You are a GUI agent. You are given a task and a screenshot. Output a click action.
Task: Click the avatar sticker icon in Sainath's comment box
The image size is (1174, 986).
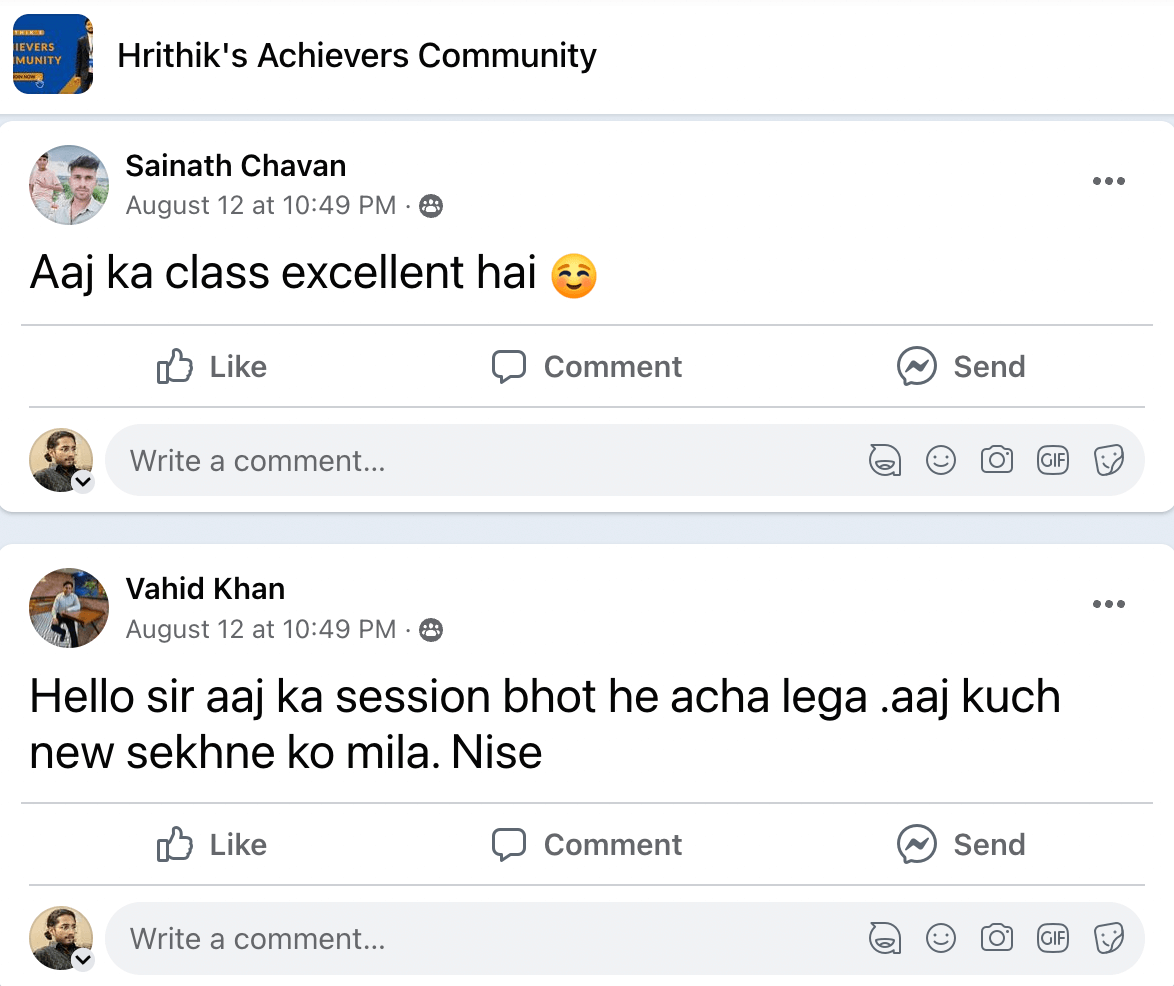coord(885,461)
